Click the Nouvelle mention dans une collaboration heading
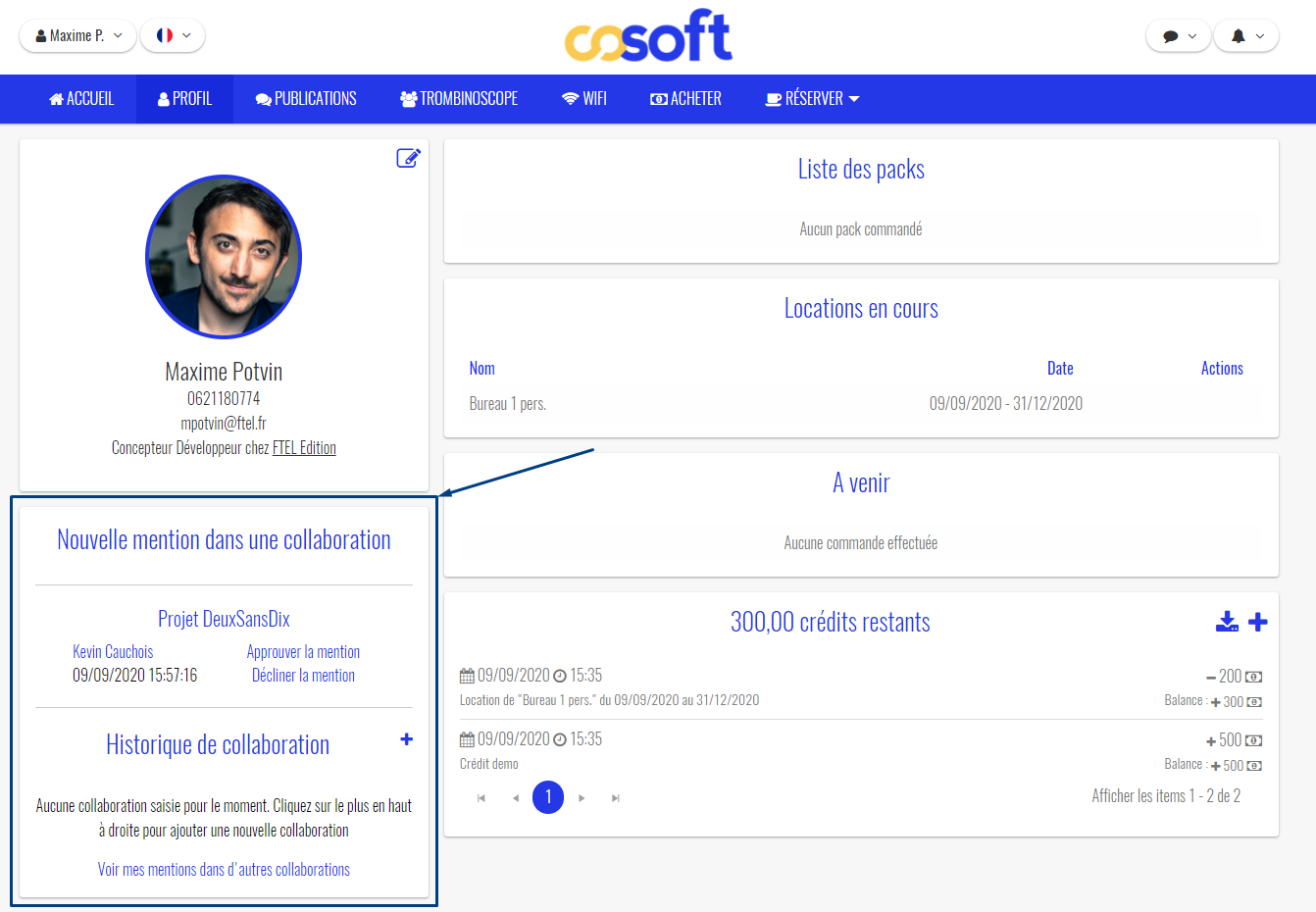This screenshot has width=1316, height=912. click(224, 539)
